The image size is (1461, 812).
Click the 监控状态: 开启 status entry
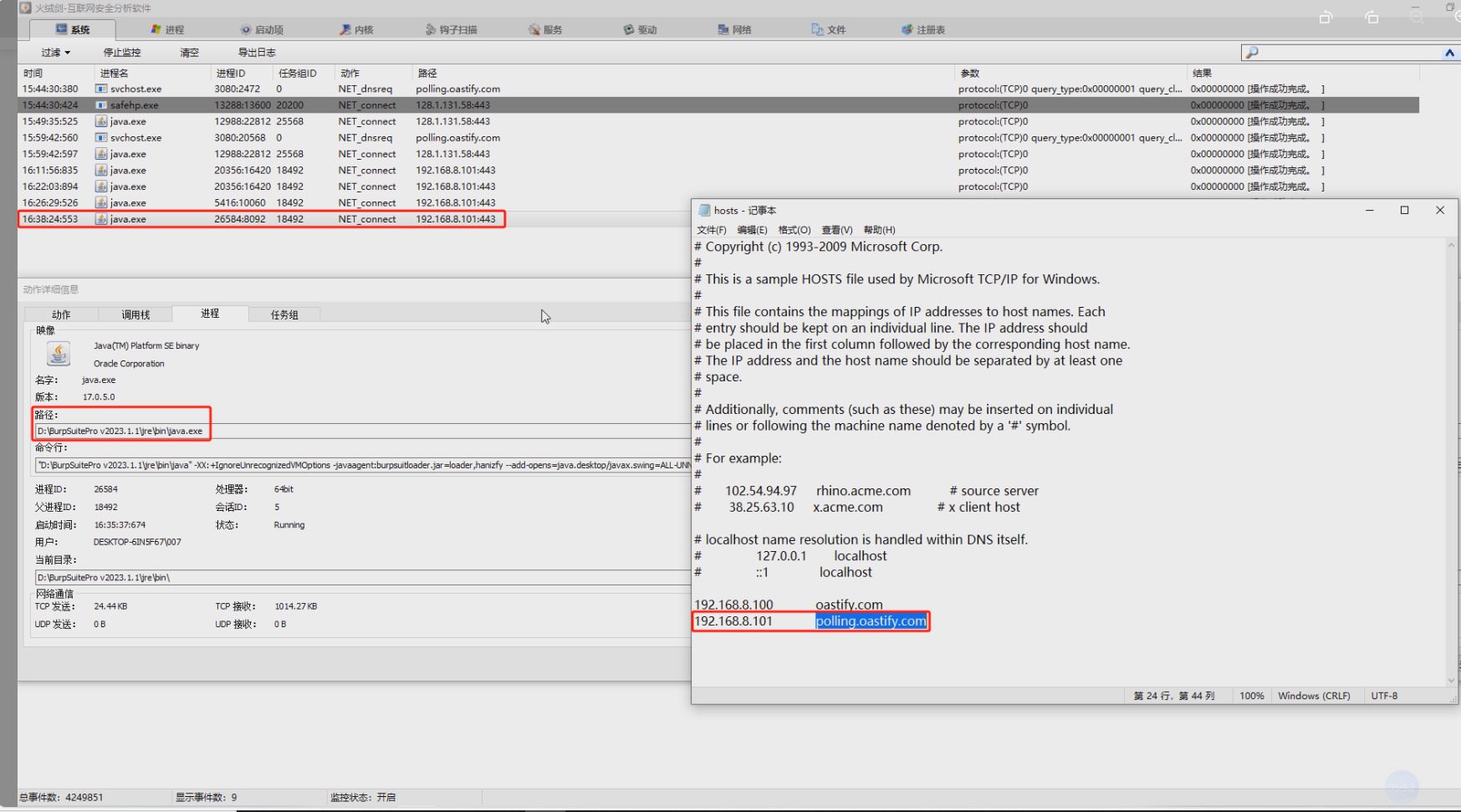(x=363, y=798)
